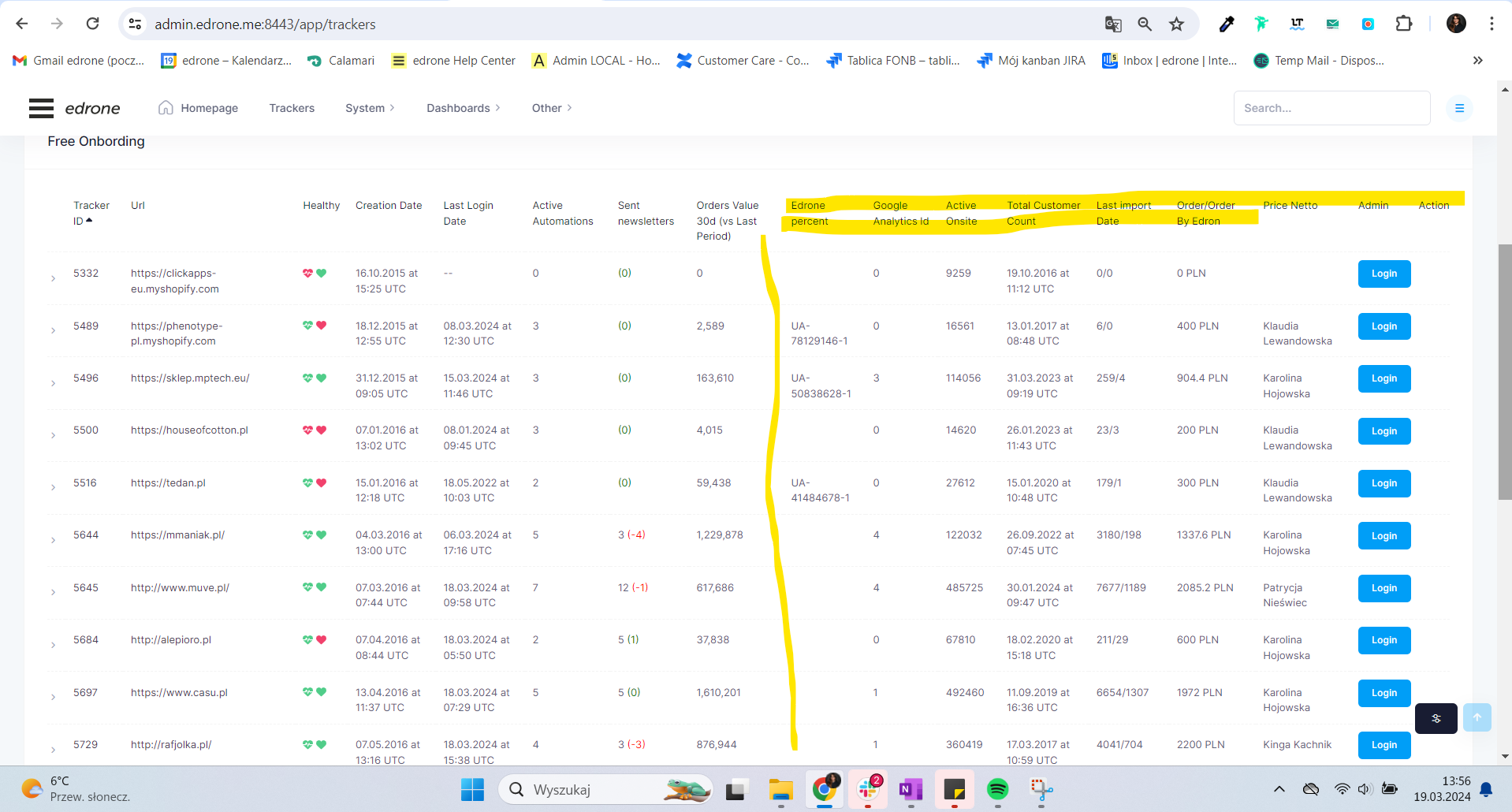Login to tedan.pl tracker
This screenshot has width=1512, height=812.
1384,483
